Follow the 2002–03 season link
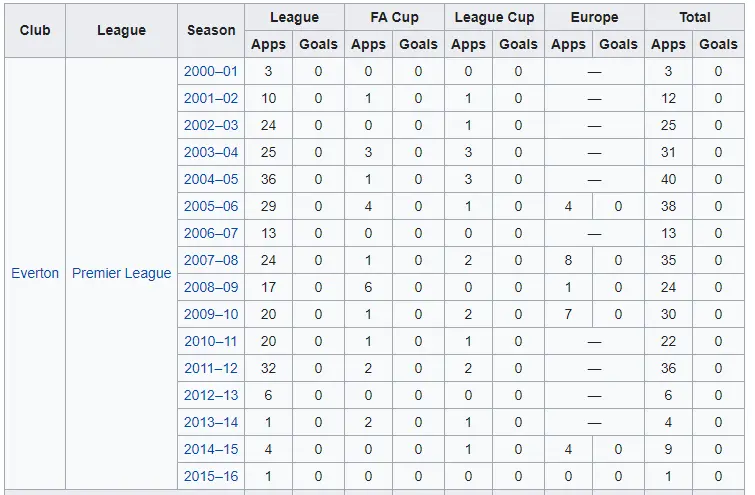The height and width of the screenshot is (495, 755). click(211, 126)
